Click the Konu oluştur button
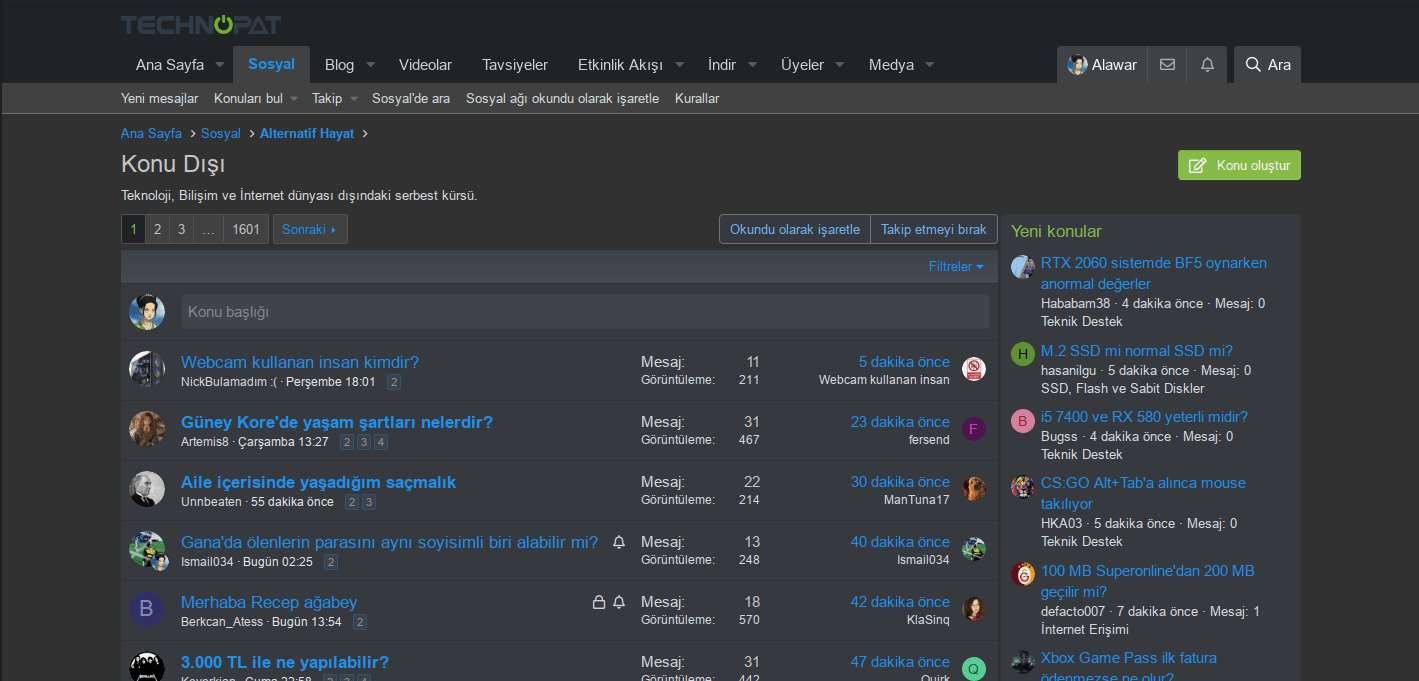Viewport: 1419px width, 681px height. click(x=1239, y=165)
